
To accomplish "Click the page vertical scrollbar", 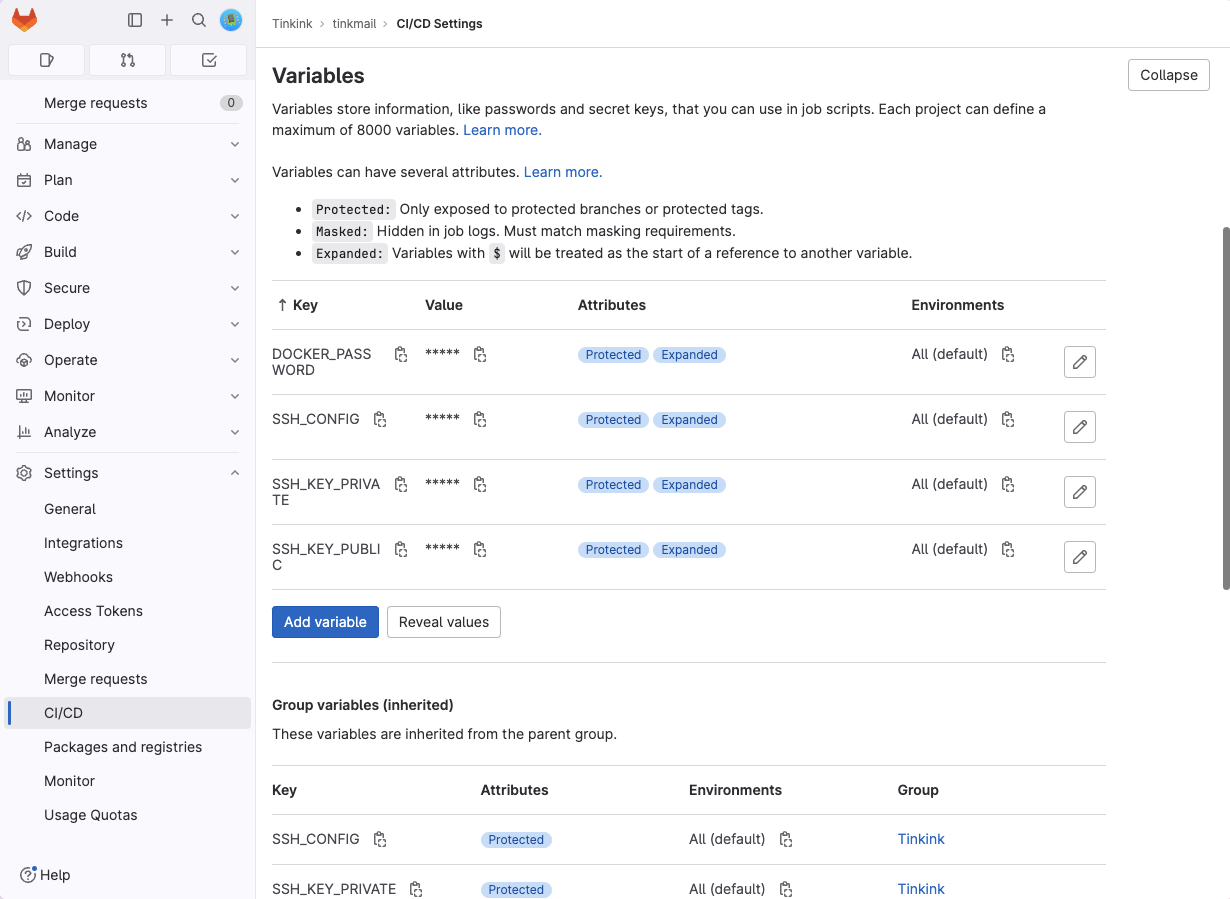I will pyautogui.click(x=1225, y=408).
